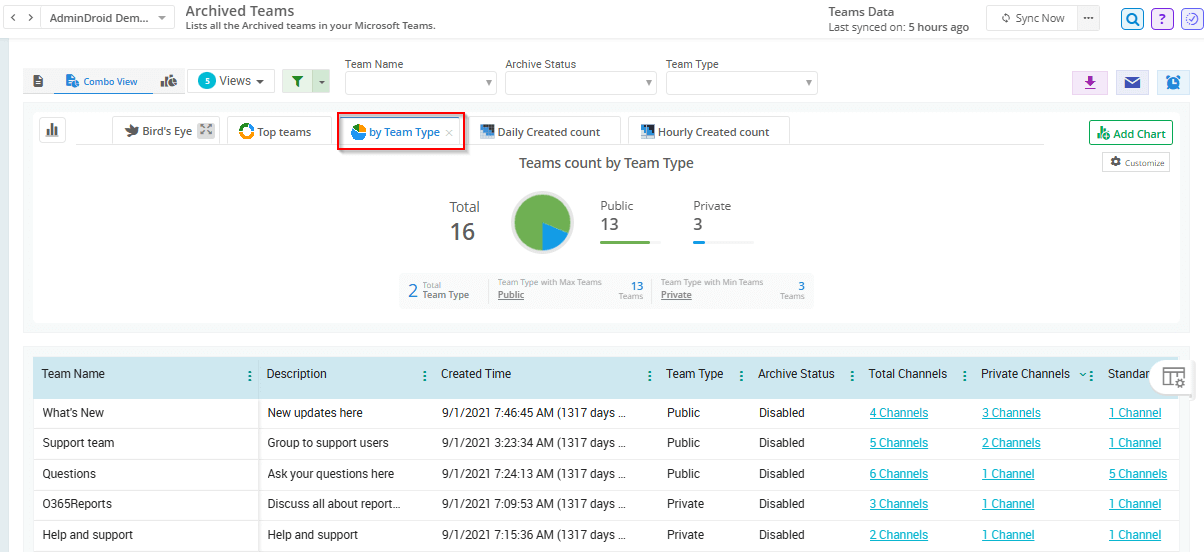
Task: Click the bar chart icon left of tabs
Action: pyautogui.click(x=52, y=129)
